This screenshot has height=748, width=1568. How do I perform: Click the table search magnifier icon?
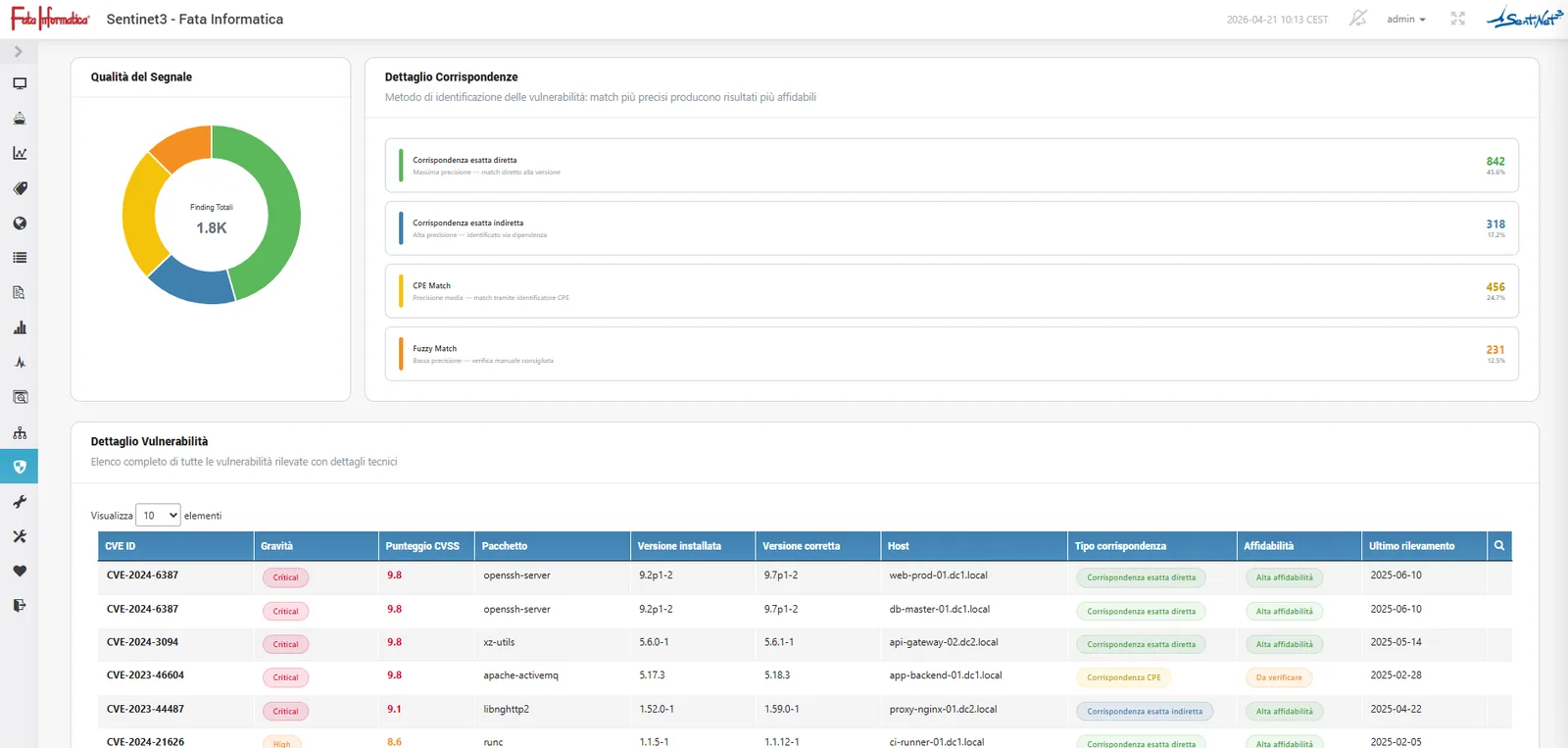click(x=1499, y=546)
